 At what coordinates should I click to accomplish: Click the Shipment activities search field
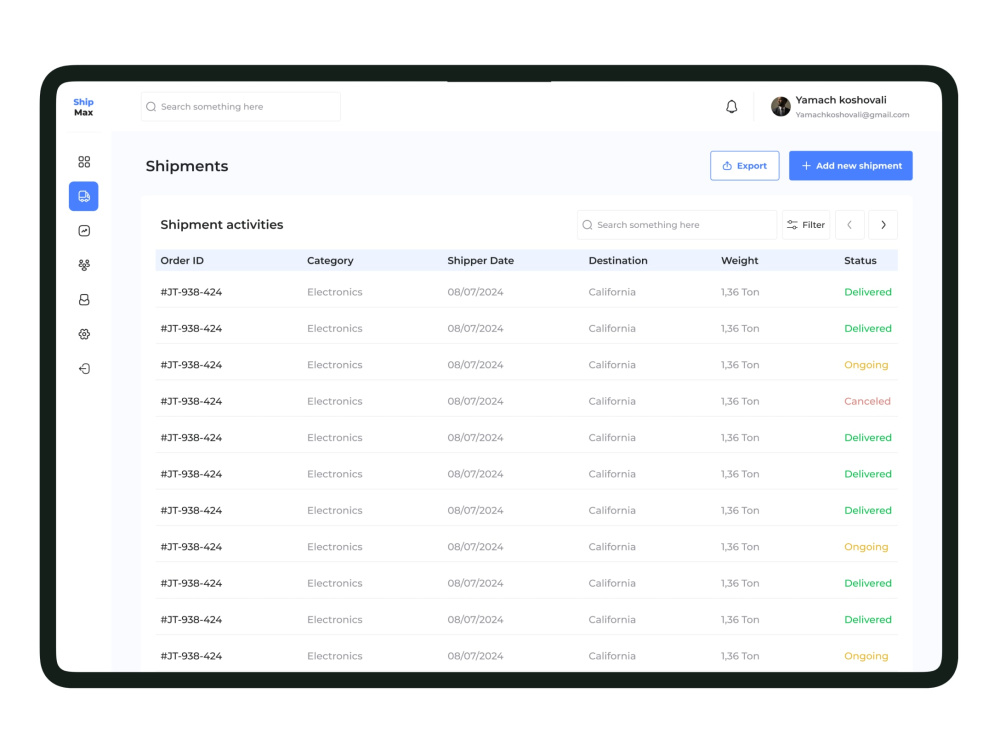677,225
